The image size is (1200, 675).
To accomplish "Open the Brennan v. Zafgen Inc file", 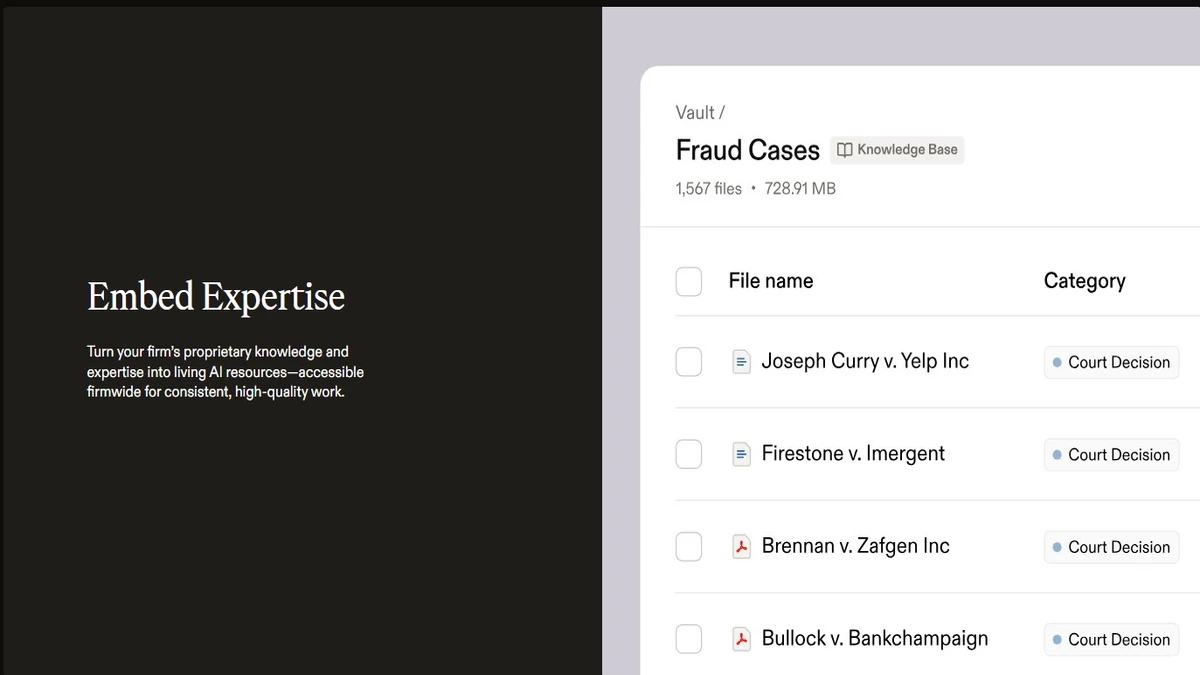I will point(855,546).
